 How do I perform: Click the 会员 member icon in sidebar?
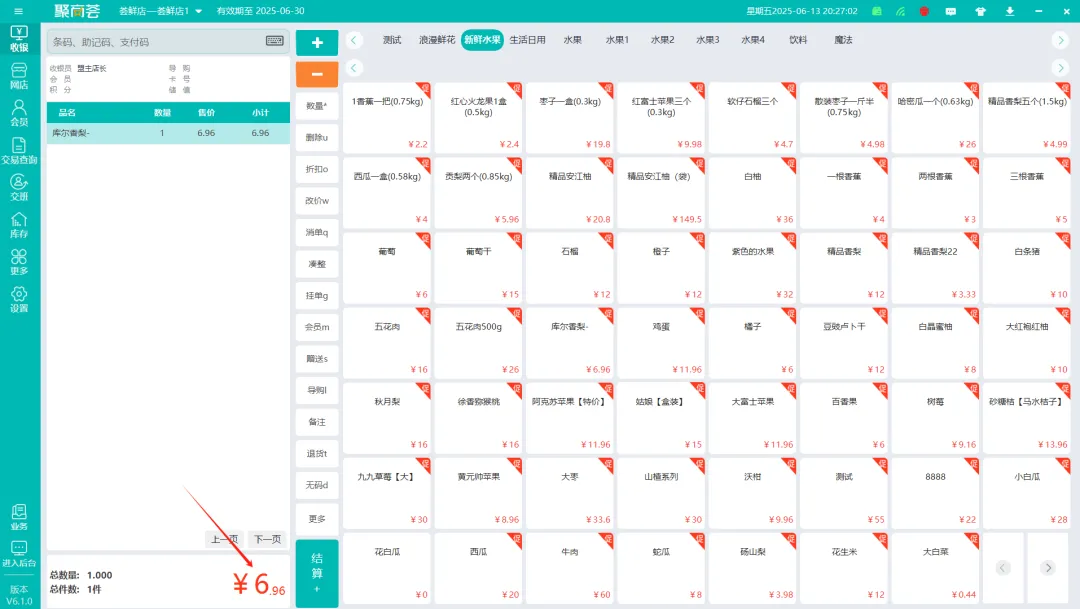tap(19, 112)
